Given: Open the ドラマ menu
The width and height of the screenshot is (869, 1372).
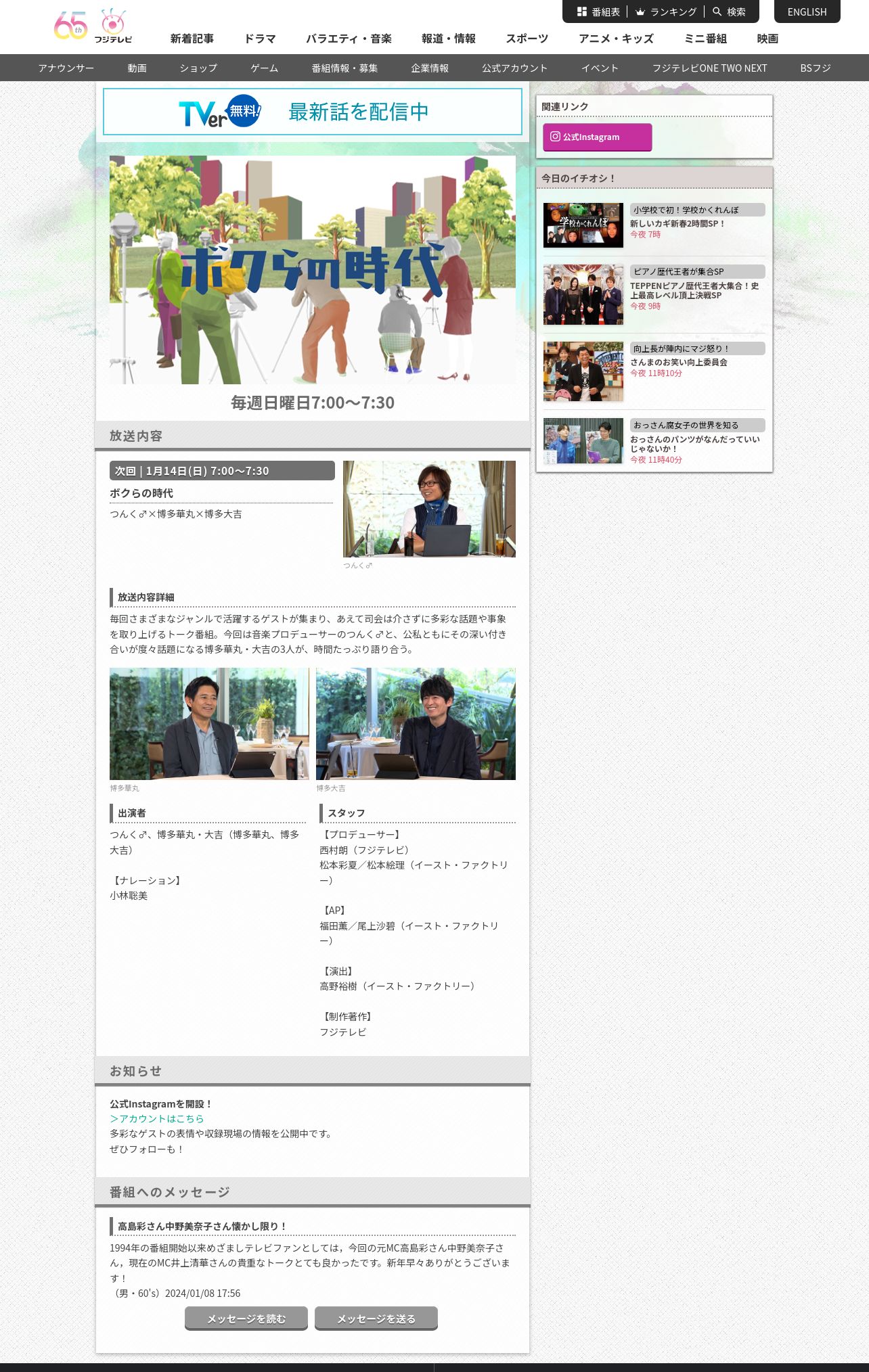Looking at the screenshot, I should (260, 39).
